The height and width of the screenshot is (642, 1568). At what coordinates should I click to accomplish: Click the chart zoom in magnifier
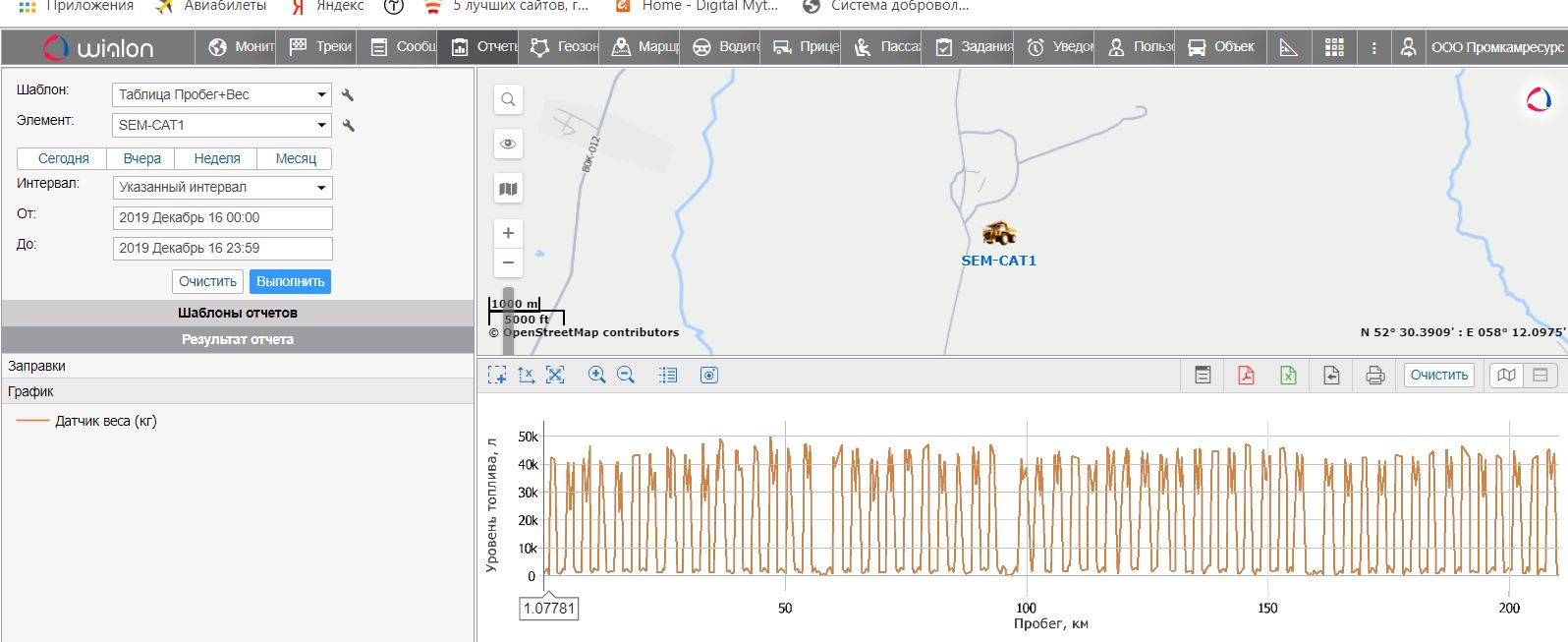click(596, 375)
